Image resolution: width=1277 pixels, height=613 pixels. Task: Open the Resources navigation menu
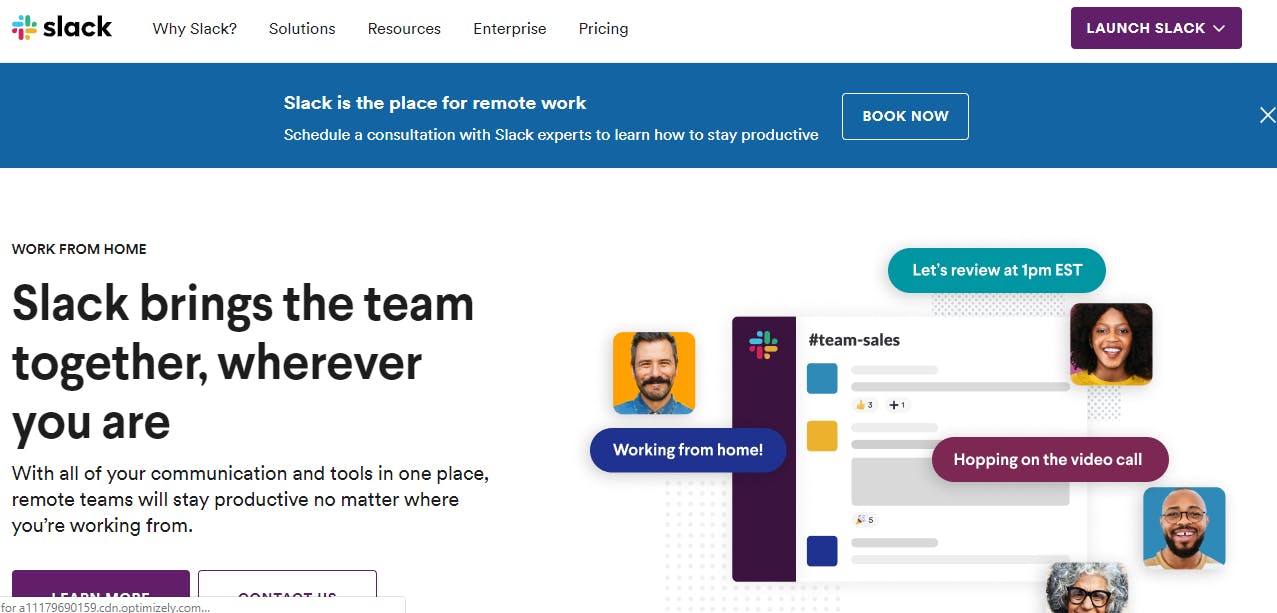404,29
